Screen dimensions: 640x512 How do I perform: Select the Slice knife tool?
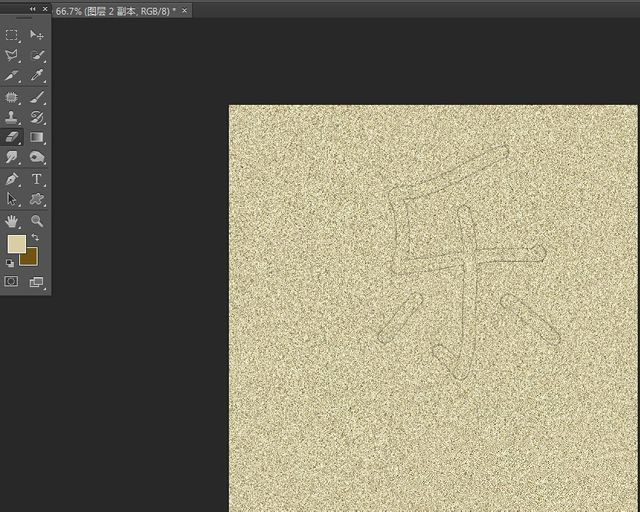pos(11,76)
